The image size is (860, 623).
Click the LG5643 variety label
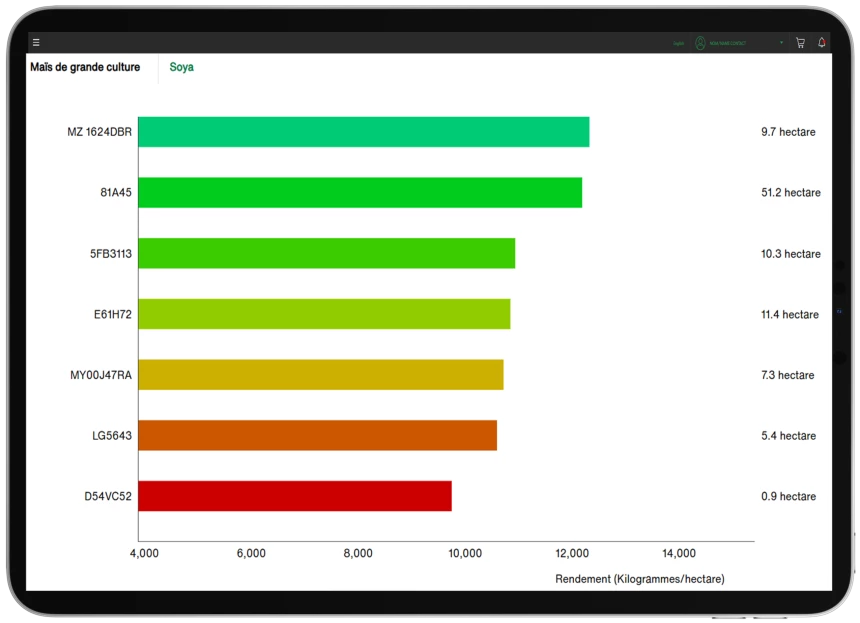tap(111, 435)
